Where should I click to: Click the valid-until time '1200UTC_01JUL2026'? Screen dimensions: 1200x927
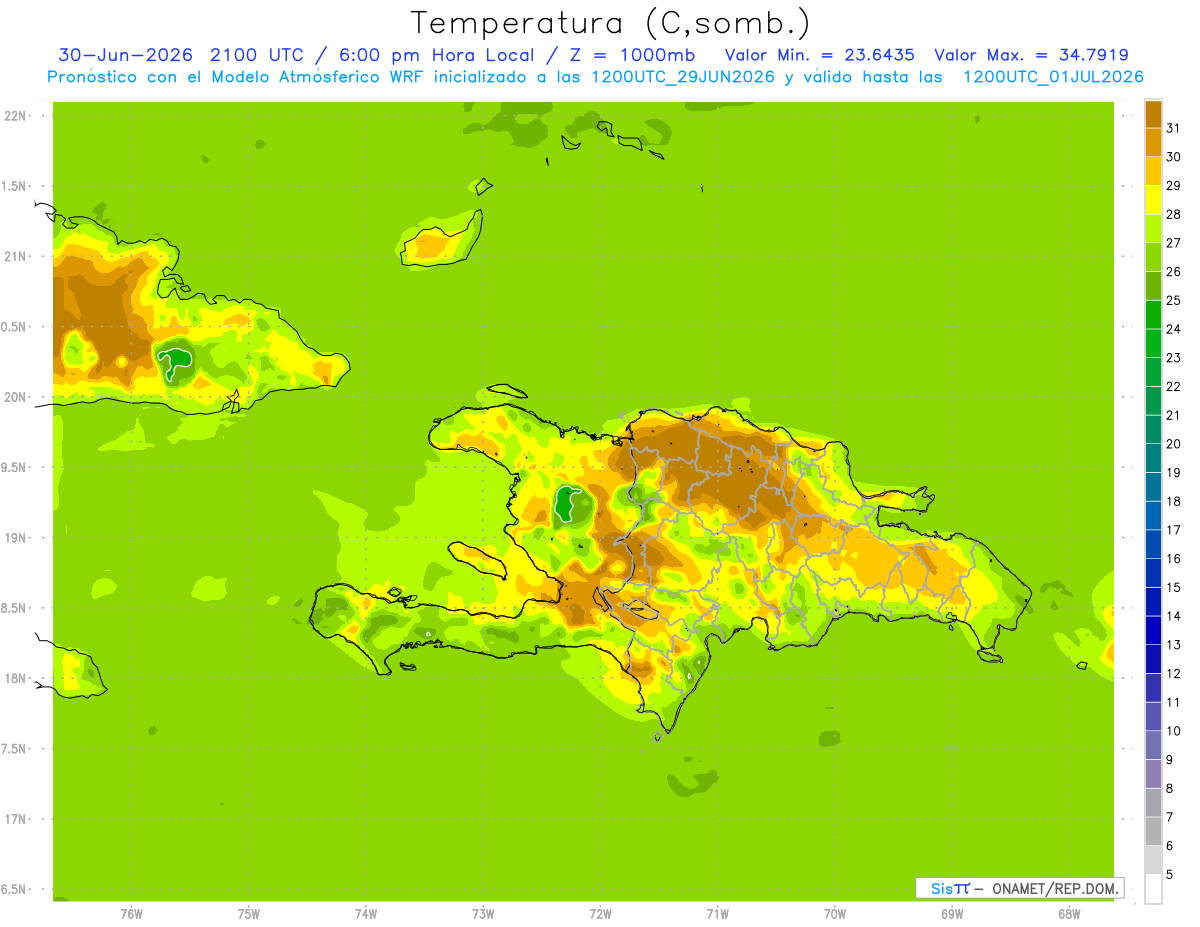(x=1053, y=77)
